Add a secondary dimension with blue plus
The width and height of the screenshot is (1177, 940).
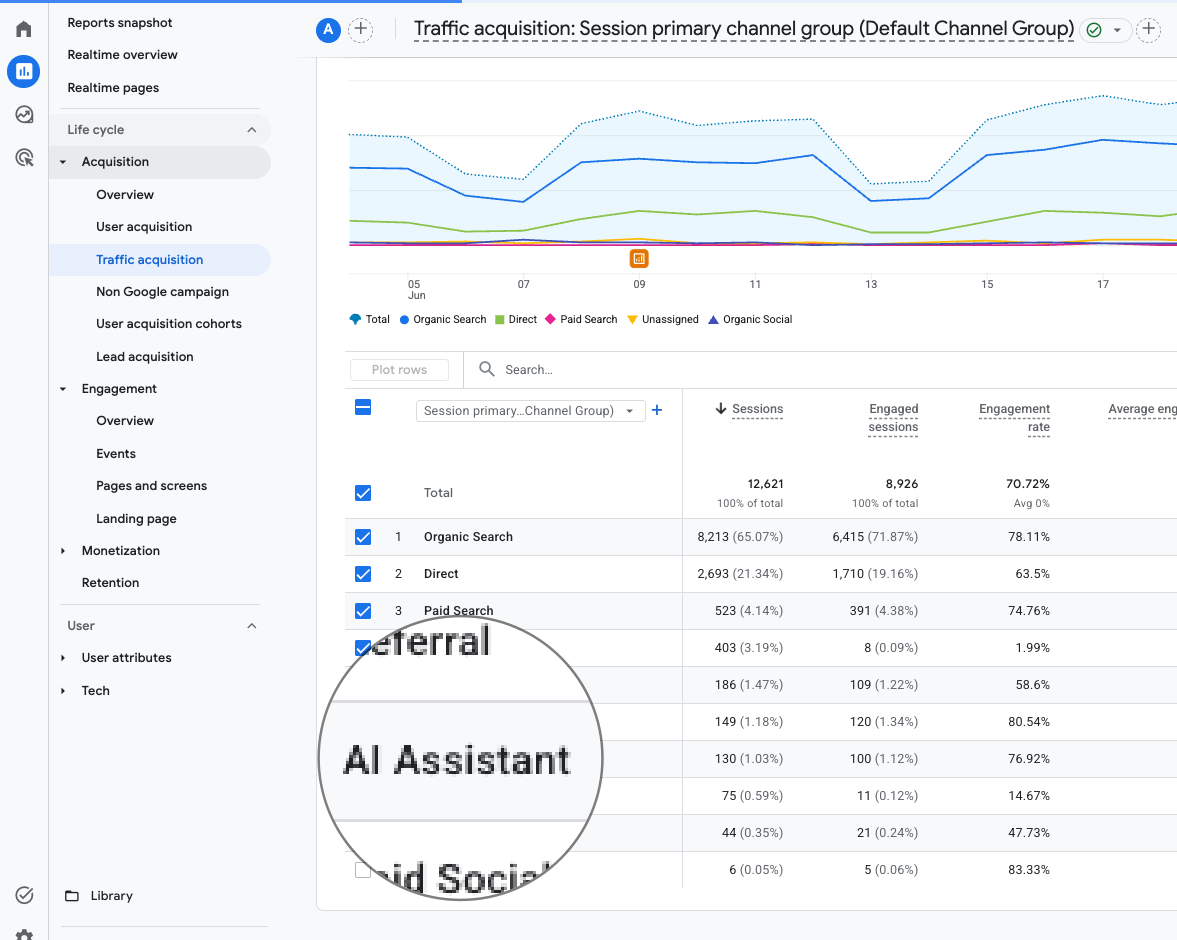(x=657, y=410)
